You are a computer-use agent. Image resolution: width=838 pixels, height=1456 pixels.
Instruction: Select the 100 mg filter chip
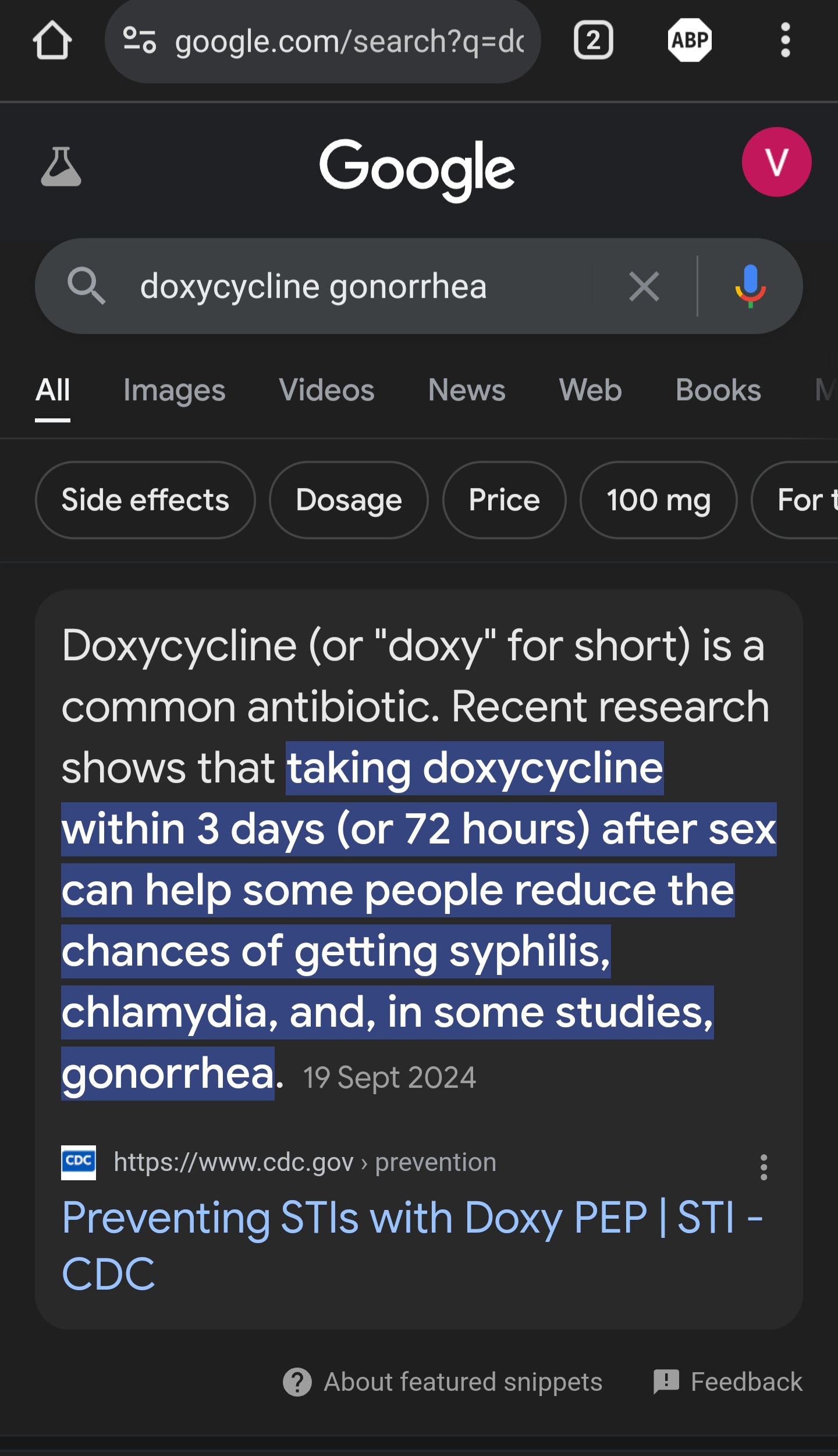click(x=658, y=500)
